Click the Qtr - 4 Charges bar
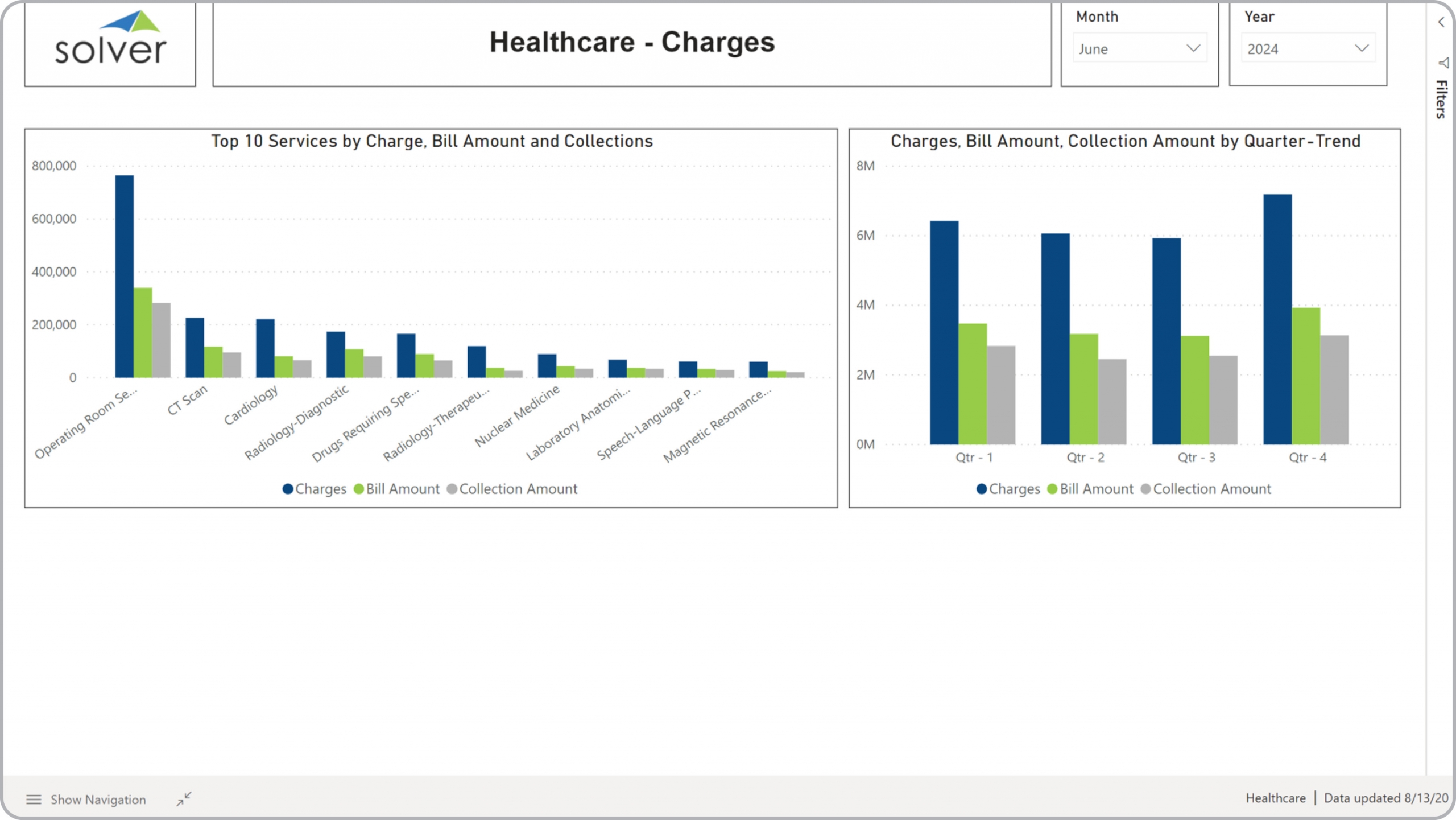1456x820 pixels. (1277, 319)
